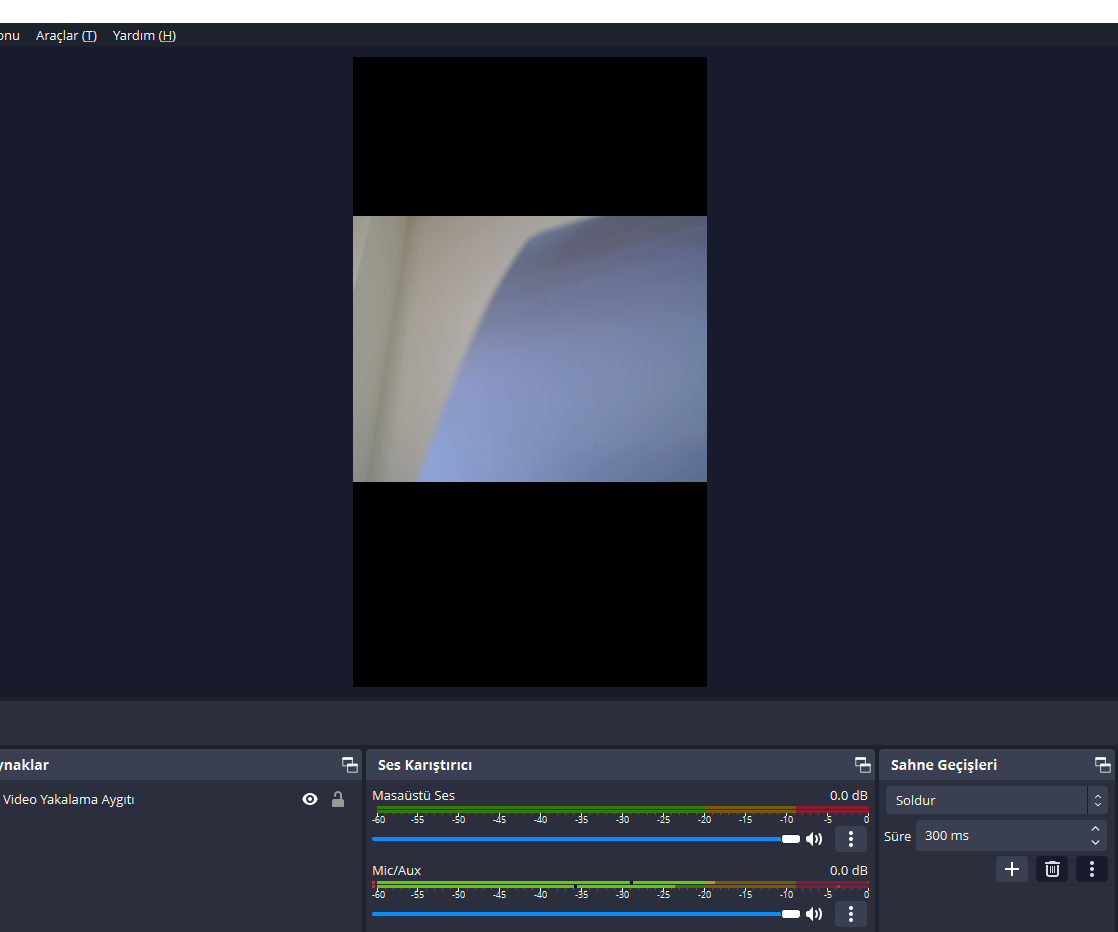This screenshot has height=932, width=1118.
Task: Decrease the Süre duration value
Action: tap(1095, 843)
